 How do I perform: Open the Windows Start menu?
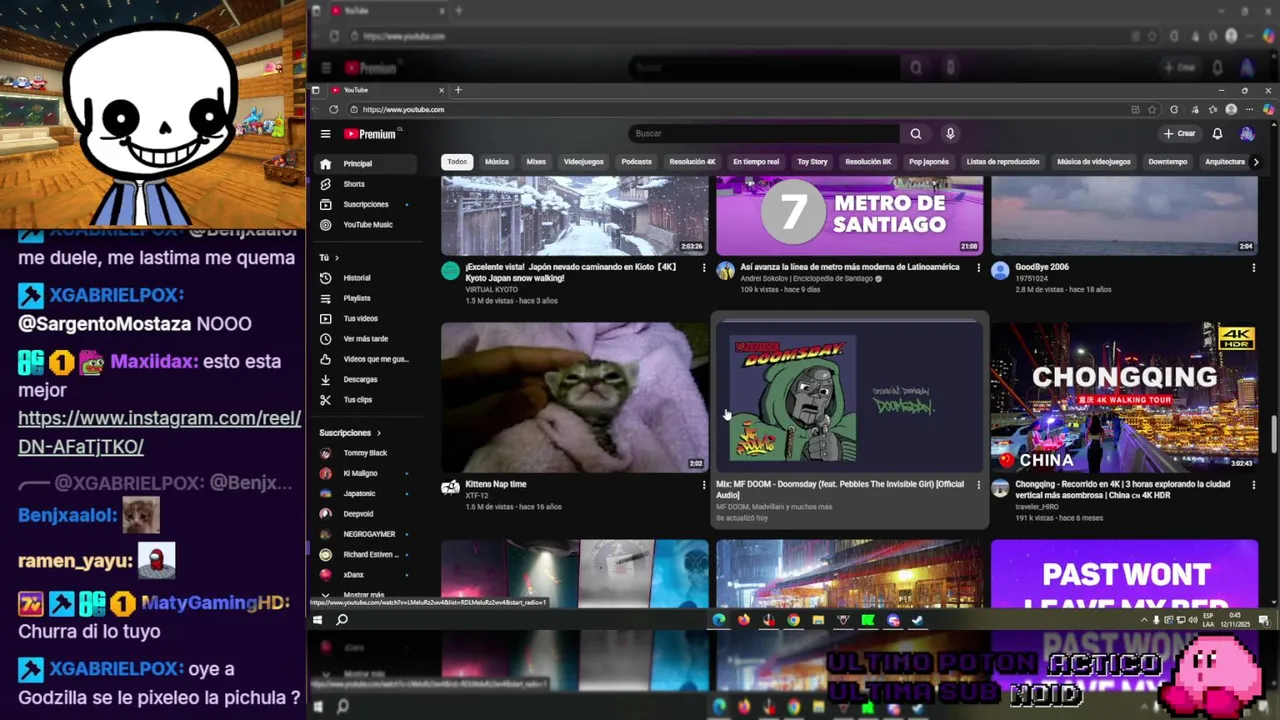[317, 620]
